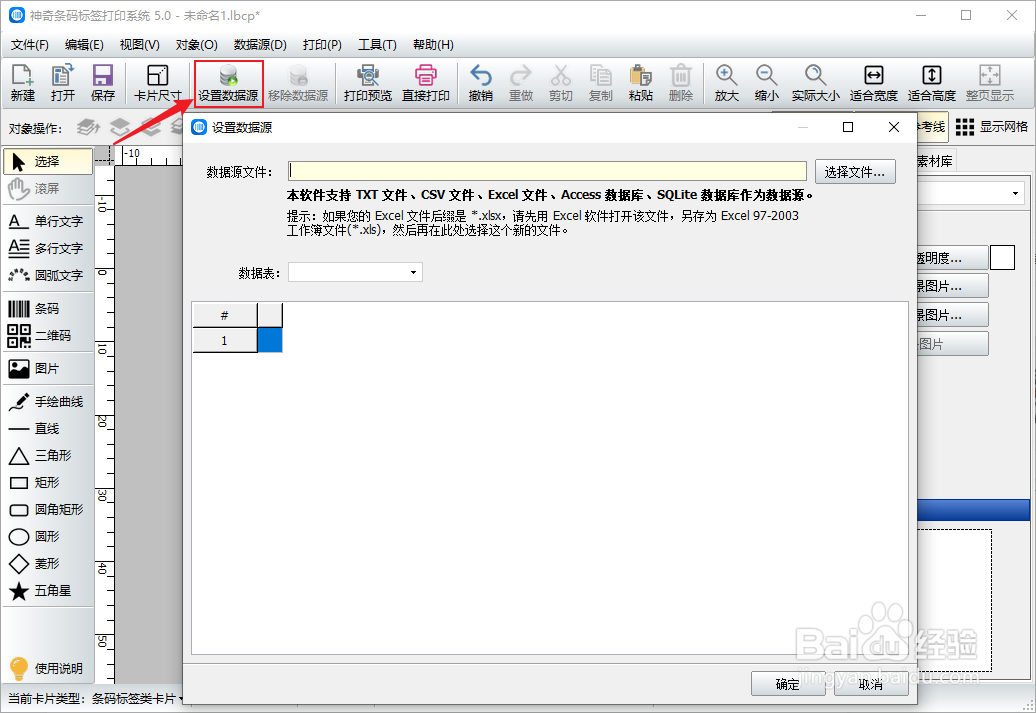Open the 数据源(D) menu

coord(260,45)
